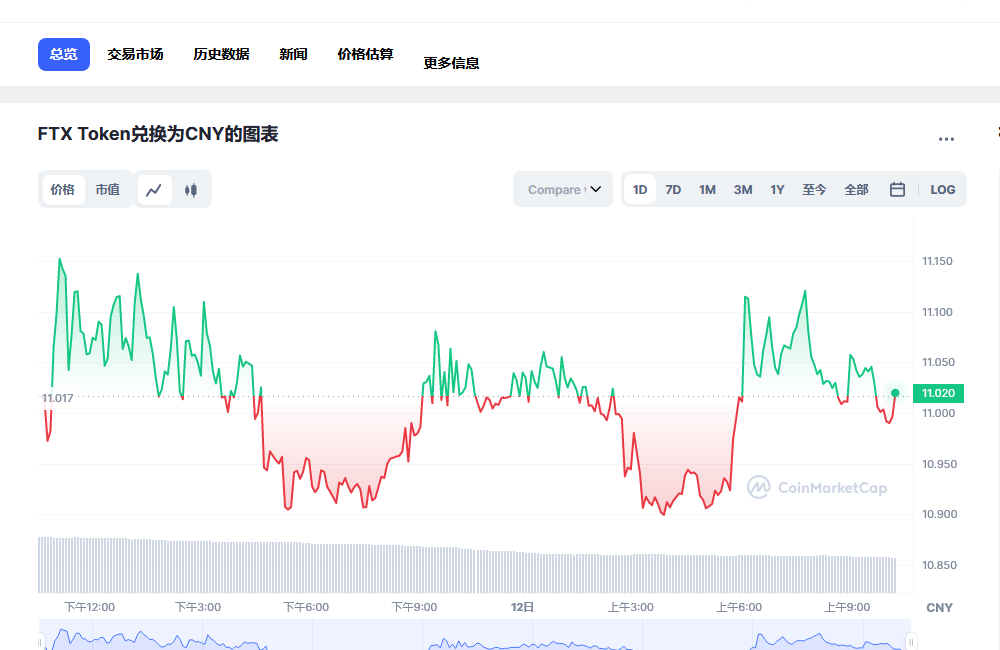
Task: Open the 更多信息 tab
Action: tap(452, 63)
